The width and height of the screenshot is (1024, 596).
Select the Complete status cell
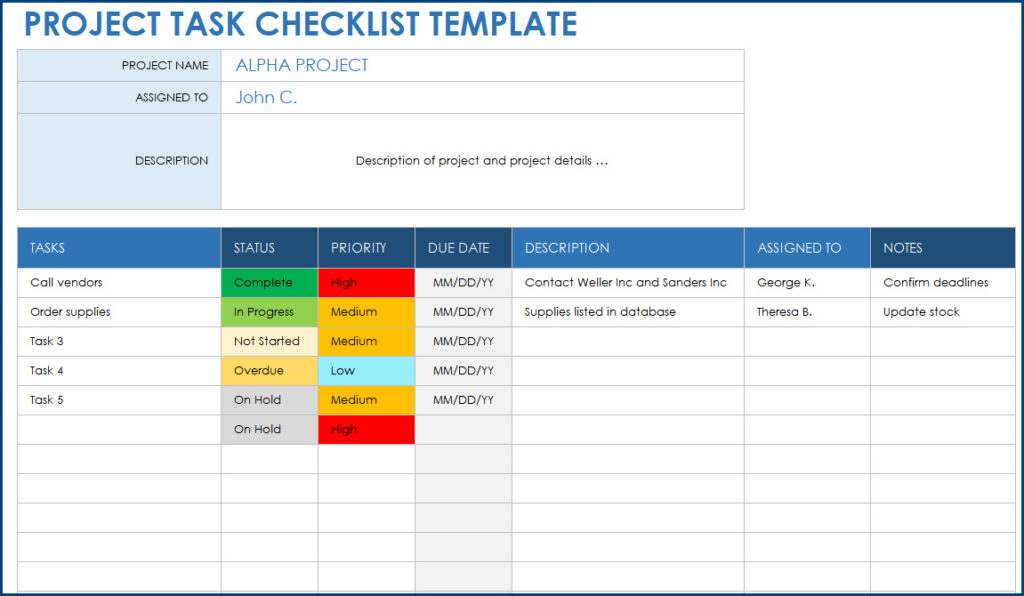point(268,282)
